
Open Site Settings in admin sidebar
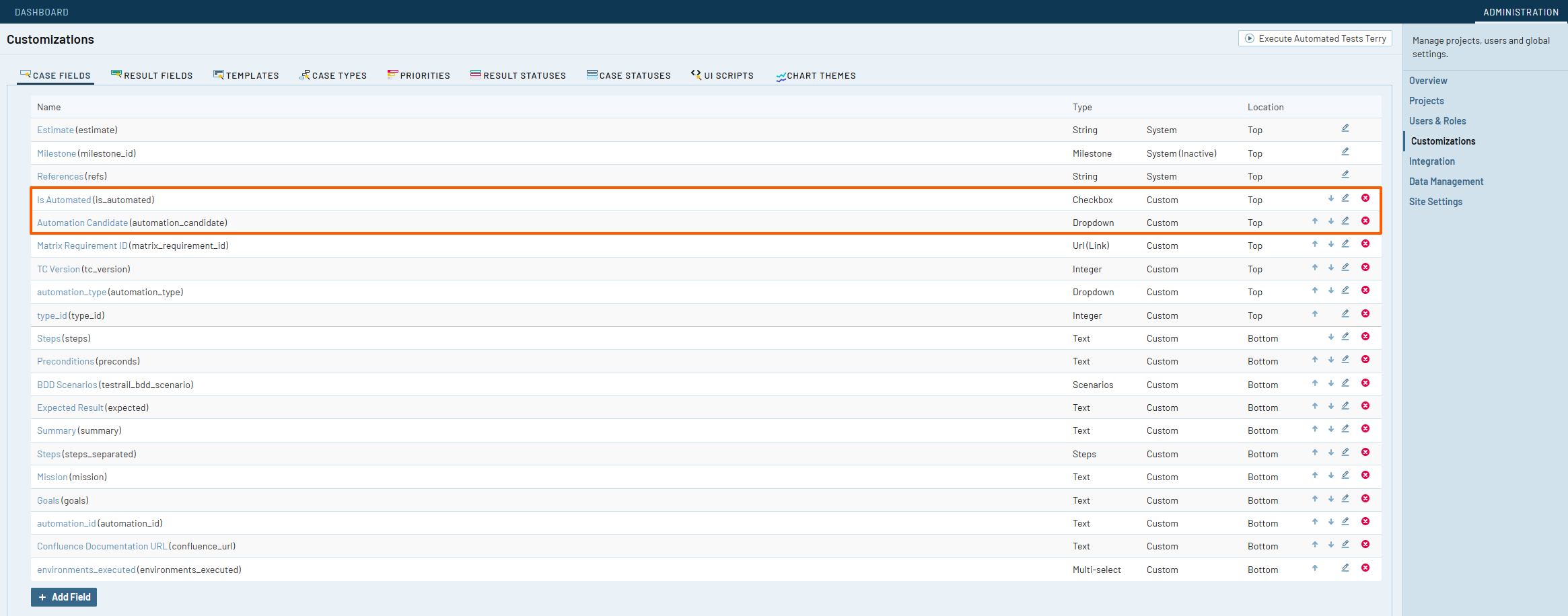click(1435, 202)
